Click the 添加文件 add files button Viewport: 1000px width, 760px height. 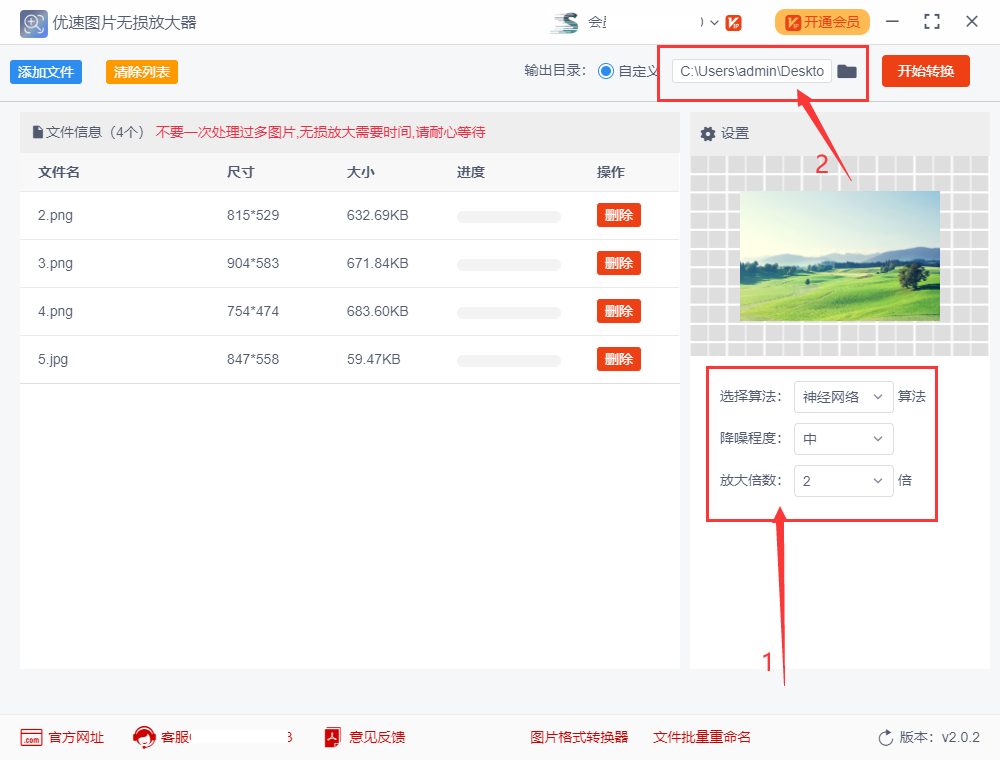pyautogui.click(x=45, y=71)
